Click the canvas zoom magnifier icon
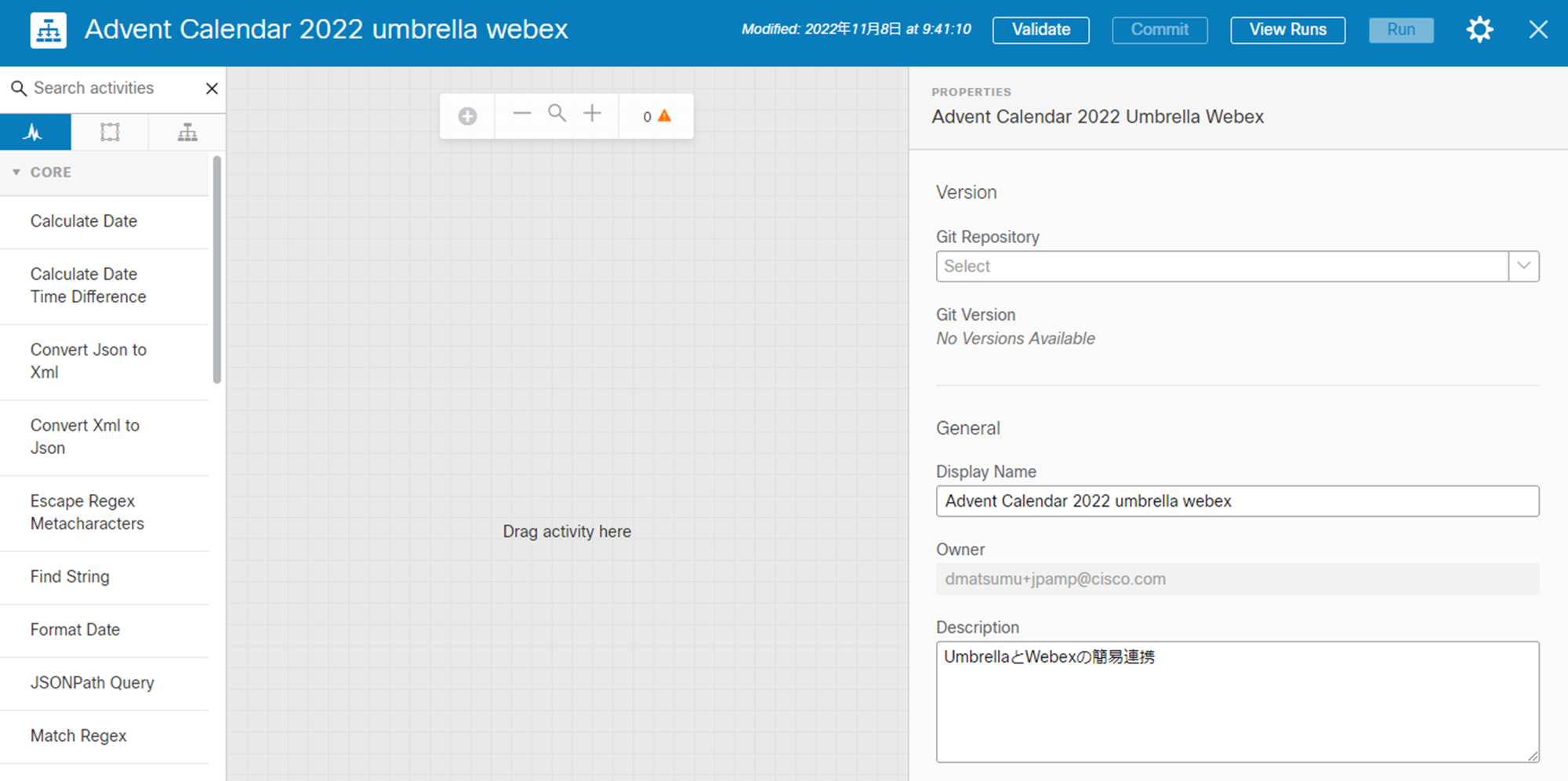 click(557, 114)
